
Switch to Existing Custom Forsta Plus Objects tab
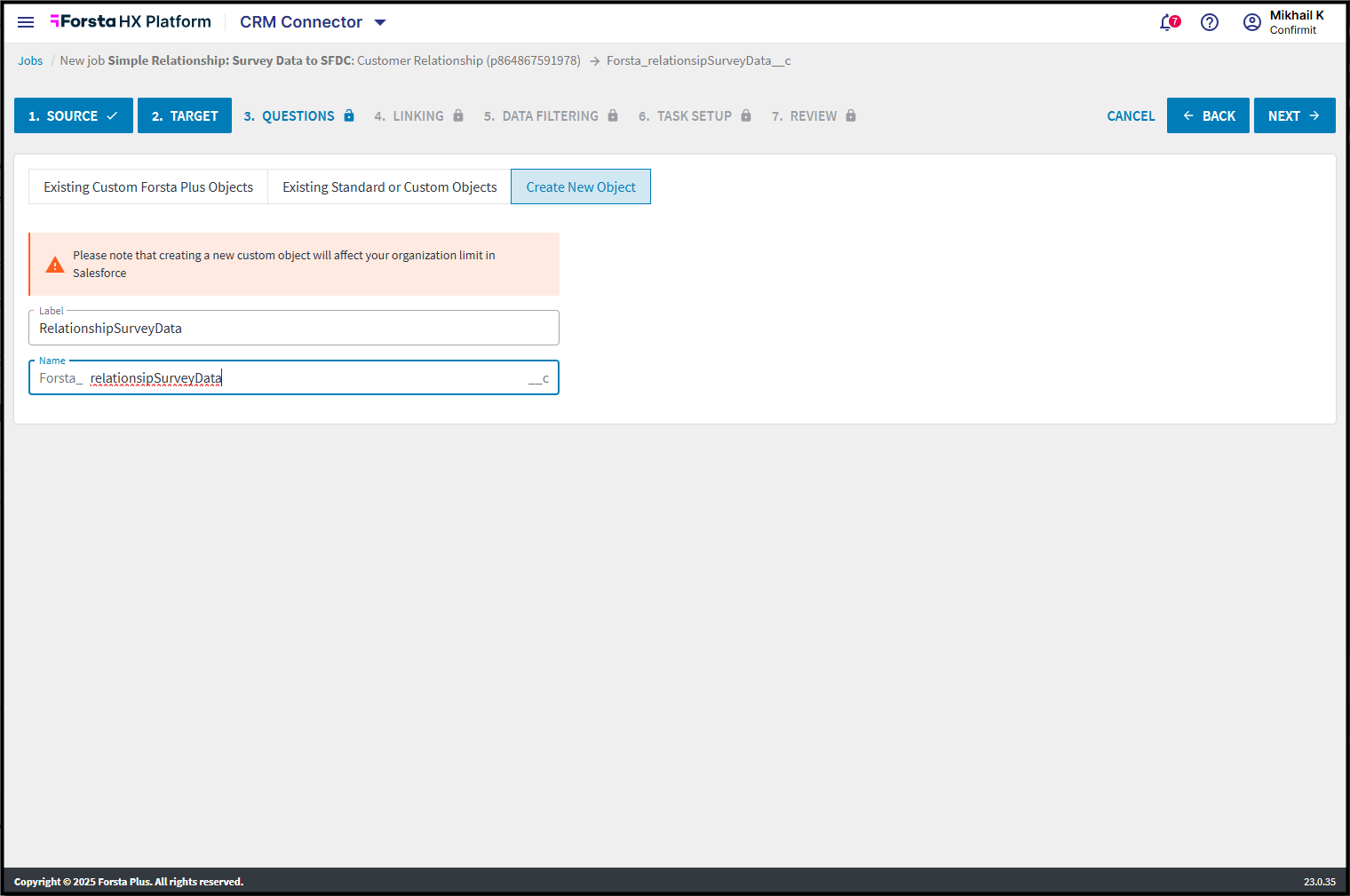148,186
